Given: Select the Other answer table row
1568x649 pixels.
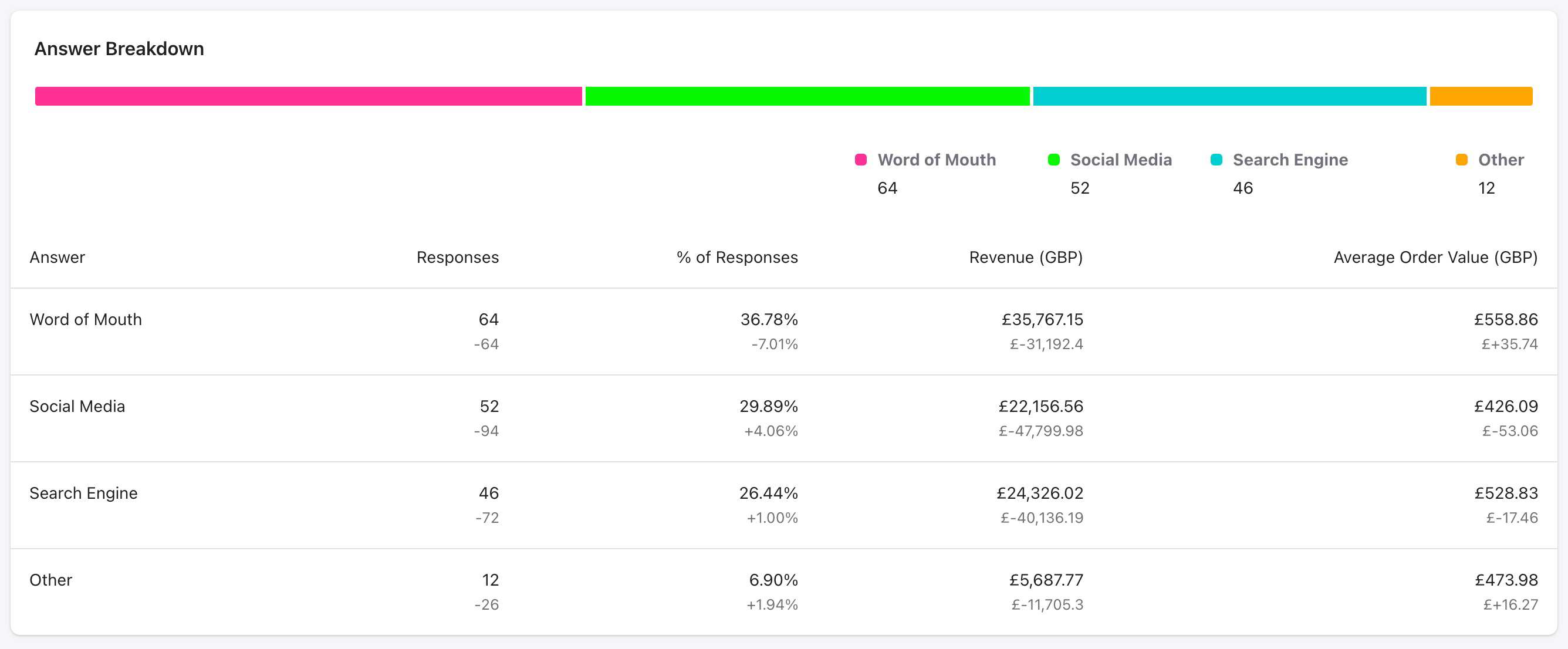Looking at the screenshot, I should 51,580.
